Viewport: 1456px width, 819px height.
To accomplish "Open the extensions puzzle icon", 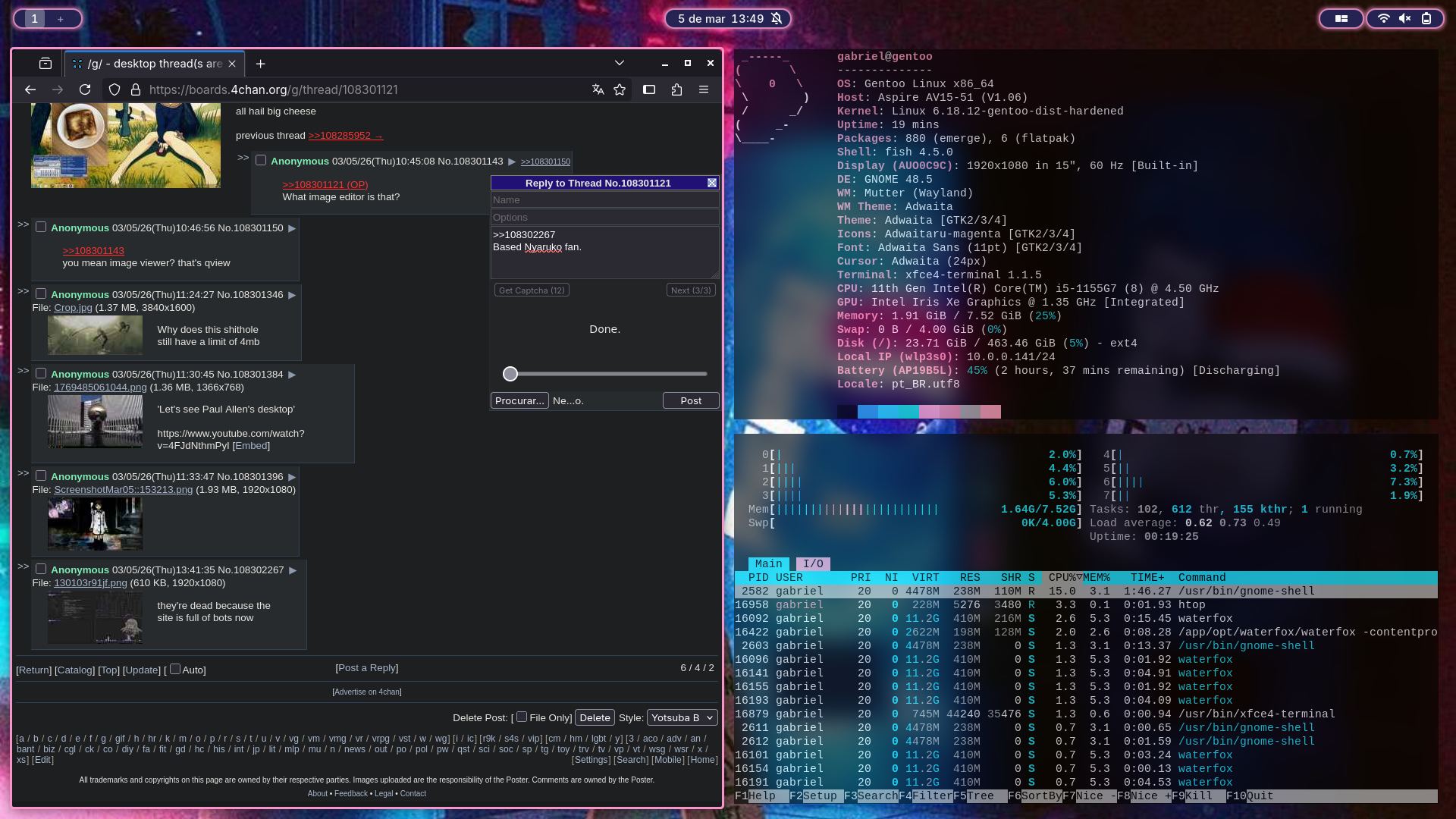I will point(676,89).
